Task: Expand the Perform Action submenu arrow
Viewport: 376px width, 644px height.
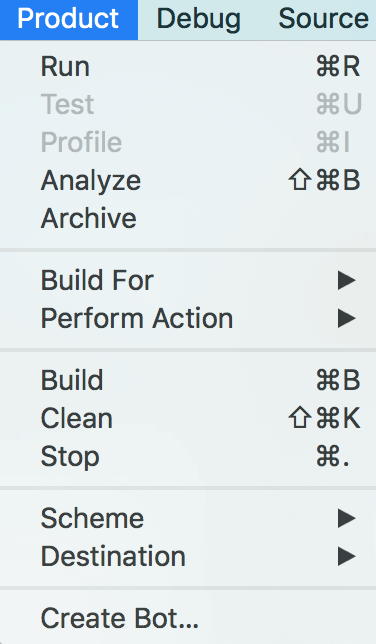Action: click(346, 318)
